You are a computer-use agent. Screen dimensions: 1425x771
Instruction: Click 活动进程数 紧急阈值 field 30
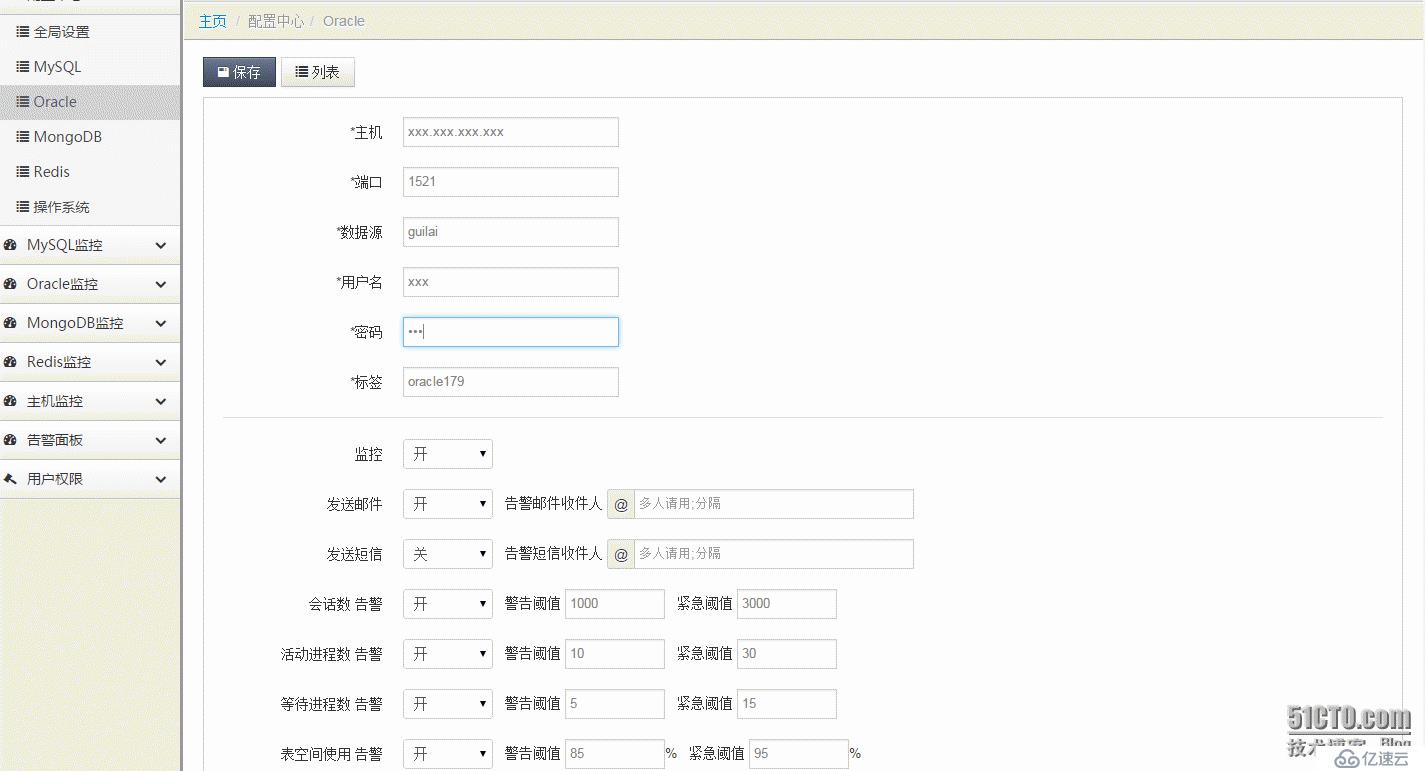787,654
